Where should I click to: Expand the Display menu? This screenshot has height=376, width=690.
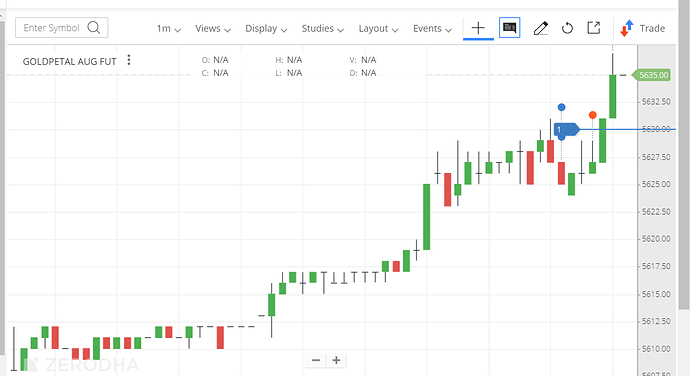[x=266, y=29]
